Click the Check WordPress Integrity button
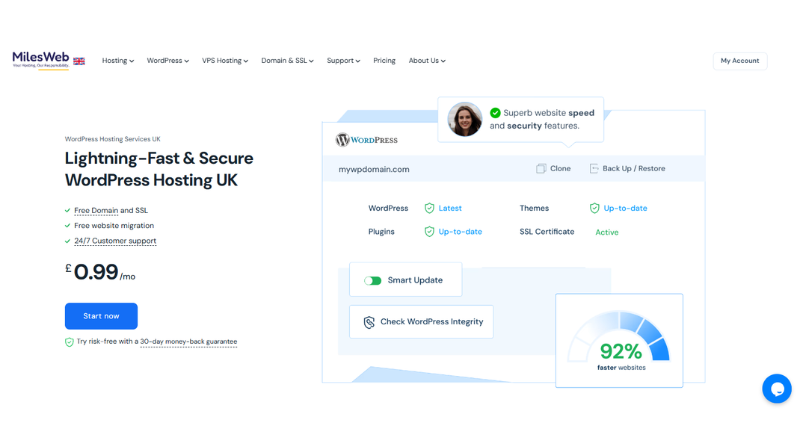This screenshot has width=800, height=445. 421,322
